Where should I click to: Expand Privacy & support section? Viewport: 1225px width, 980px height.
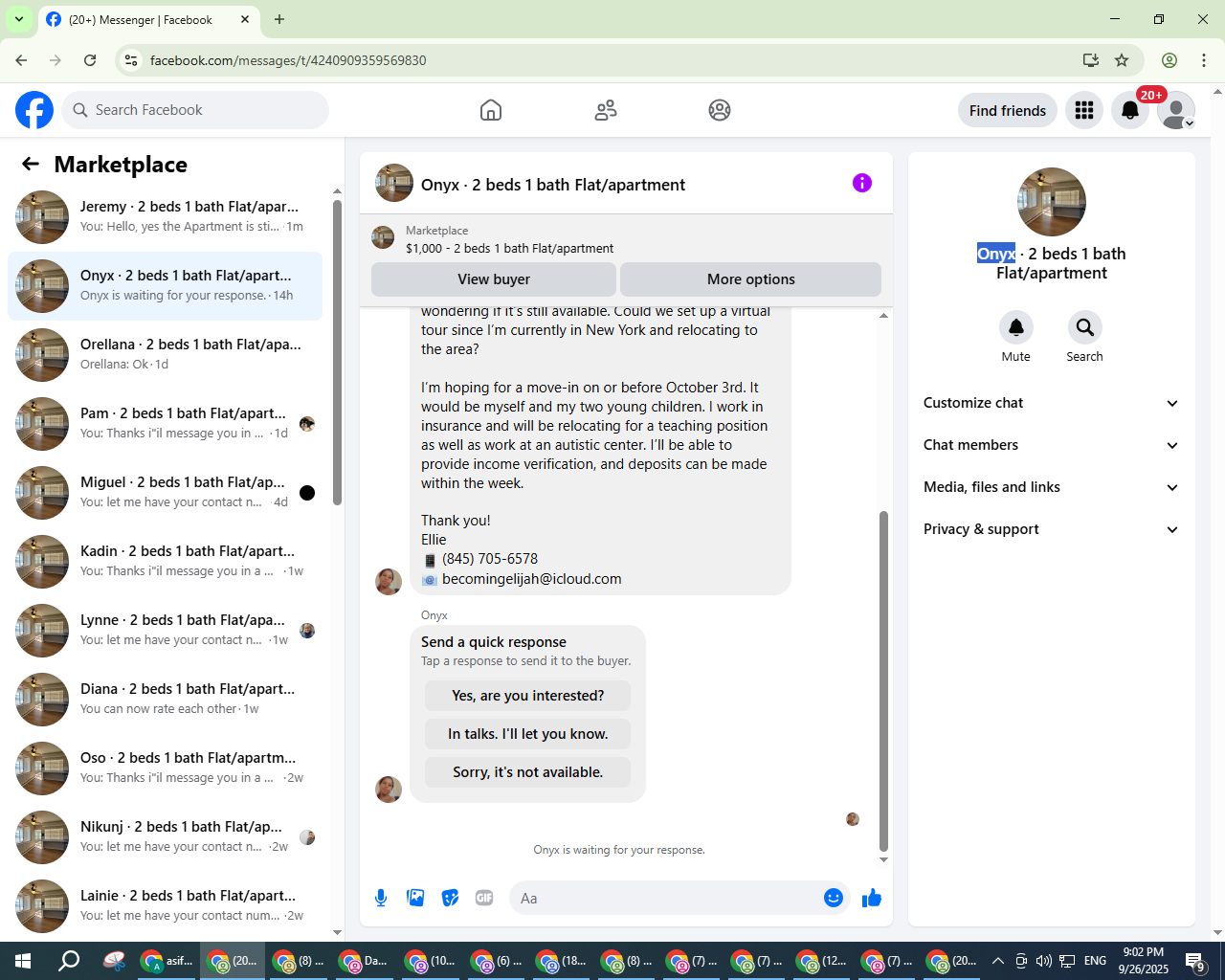pyautogui.click(x=1052, y=529)
